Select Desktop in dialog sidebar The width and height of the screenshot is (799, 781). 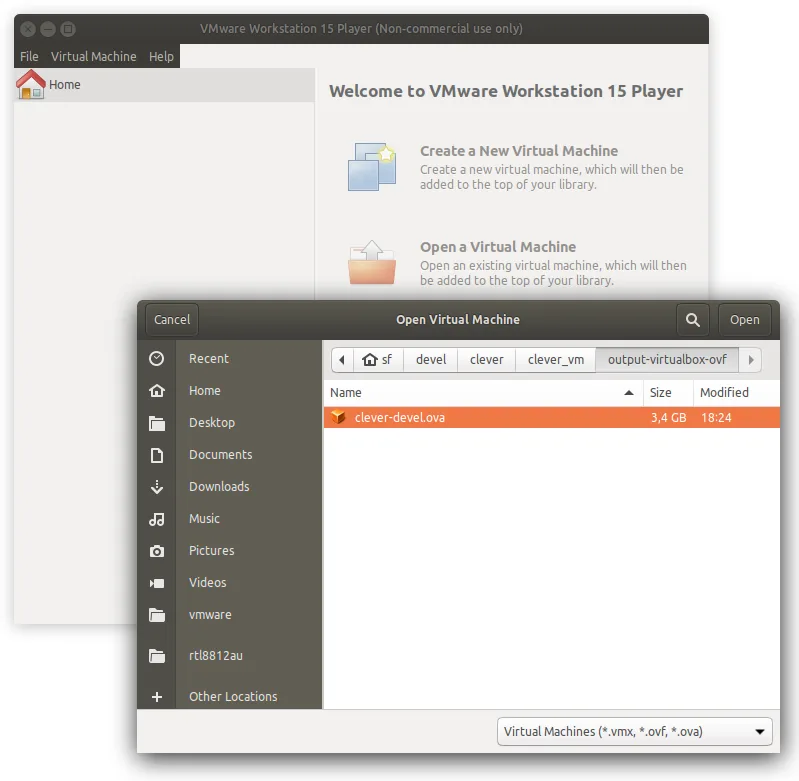tap(212, 423)
